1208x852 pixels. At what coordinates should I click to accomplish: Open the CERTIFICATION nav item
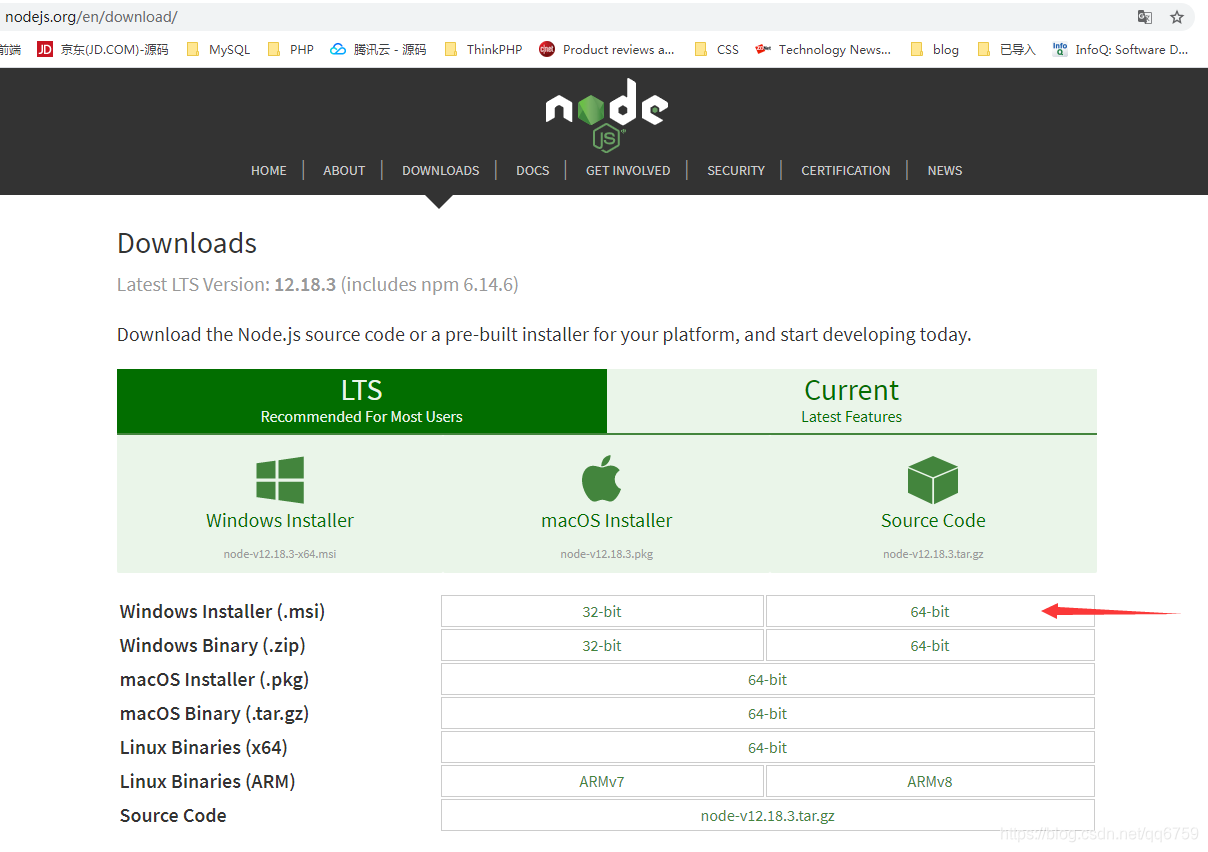coord(846,170)
